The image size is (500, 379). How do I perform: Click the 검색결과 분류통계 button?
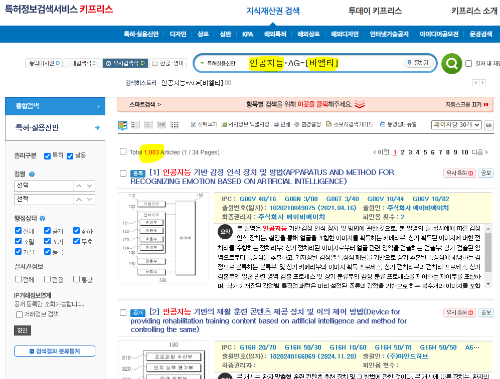(x=55, y=351)
